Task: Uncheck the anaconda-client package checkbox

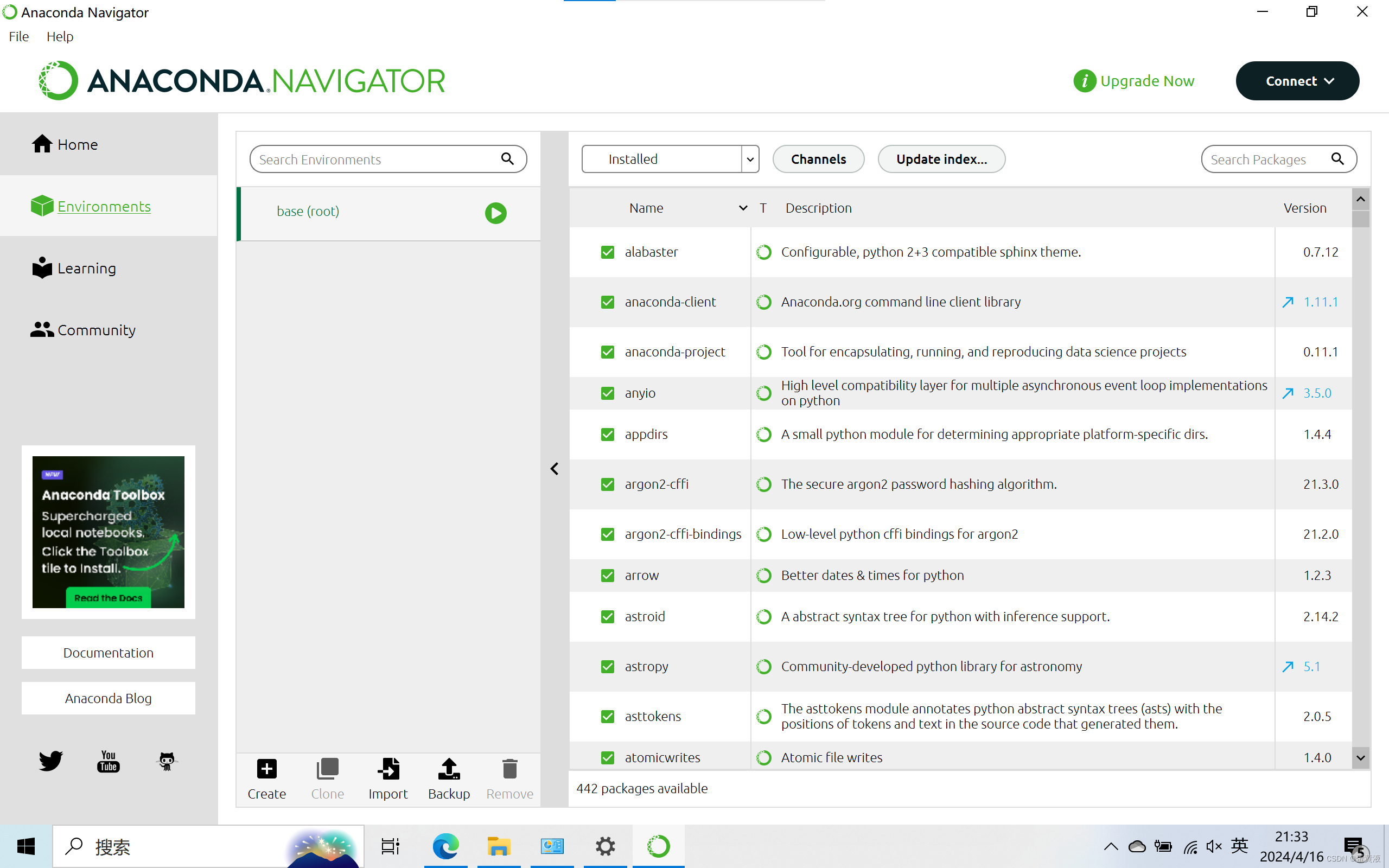Action: 607,302
